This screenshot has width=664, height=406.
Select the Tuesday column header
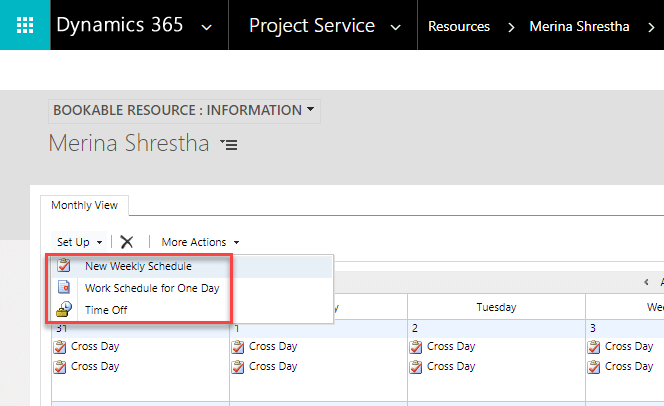496,307
